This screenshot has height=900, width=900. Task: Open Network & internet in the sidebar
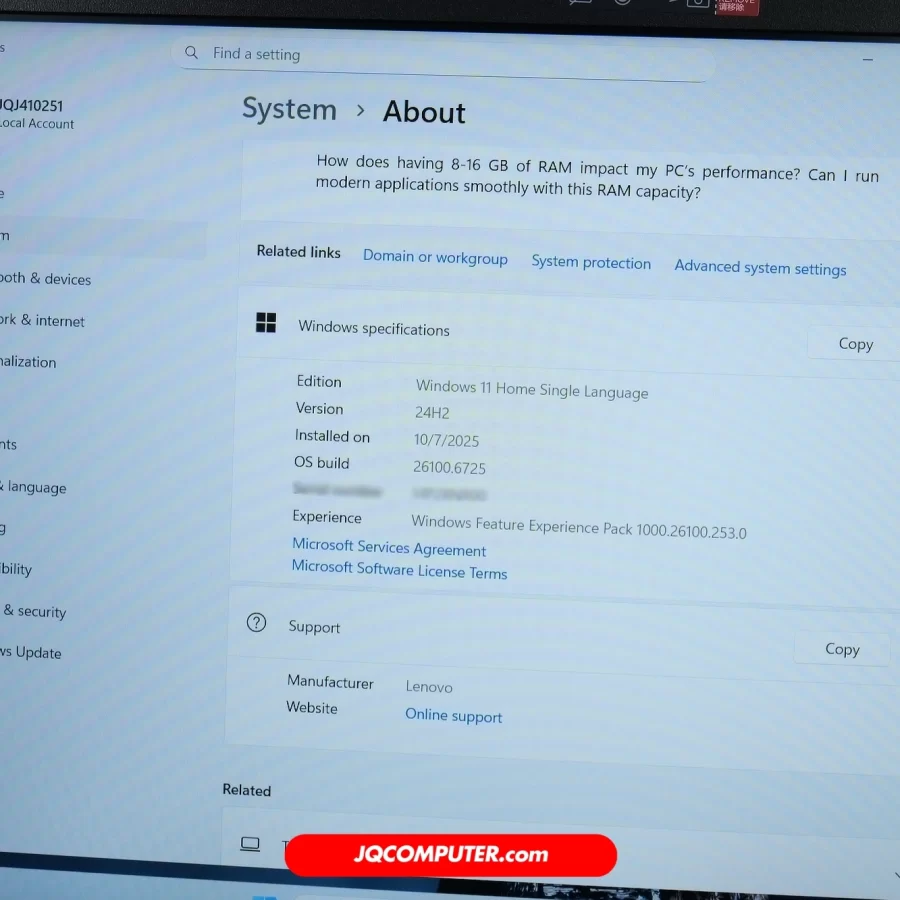tap(42, 321)
